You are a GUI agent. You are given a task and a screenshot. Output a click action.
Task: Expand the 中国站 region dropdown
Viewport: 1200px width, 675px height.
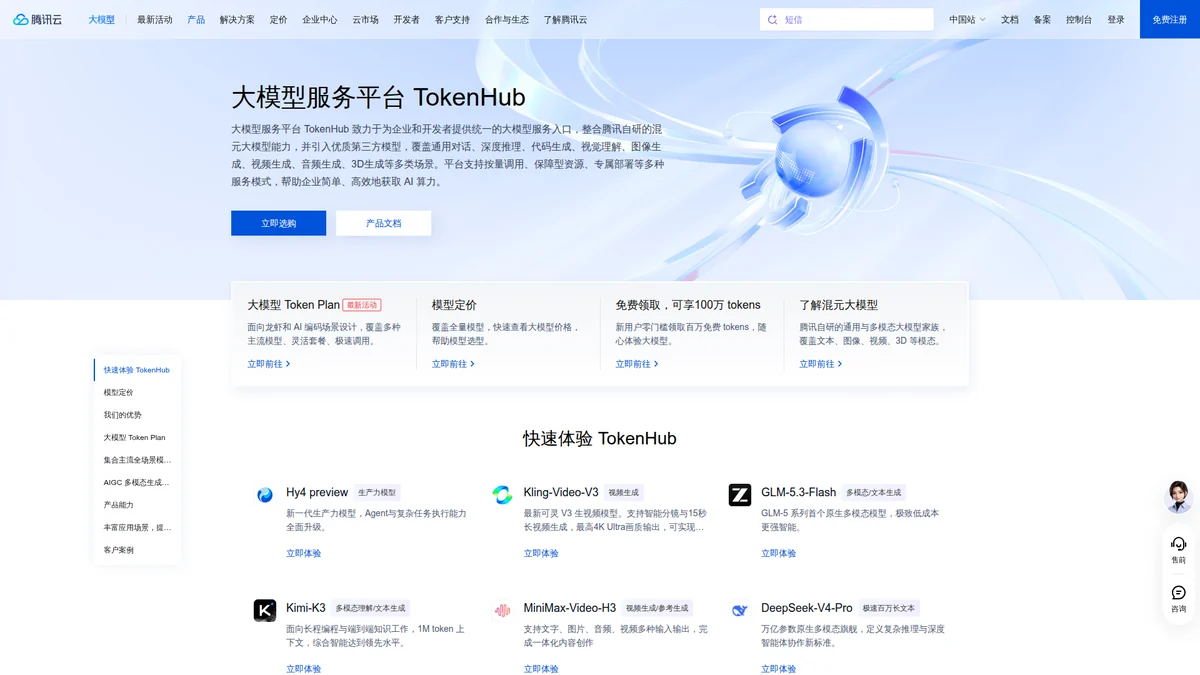pyautogui.click(x=967, y=19)
